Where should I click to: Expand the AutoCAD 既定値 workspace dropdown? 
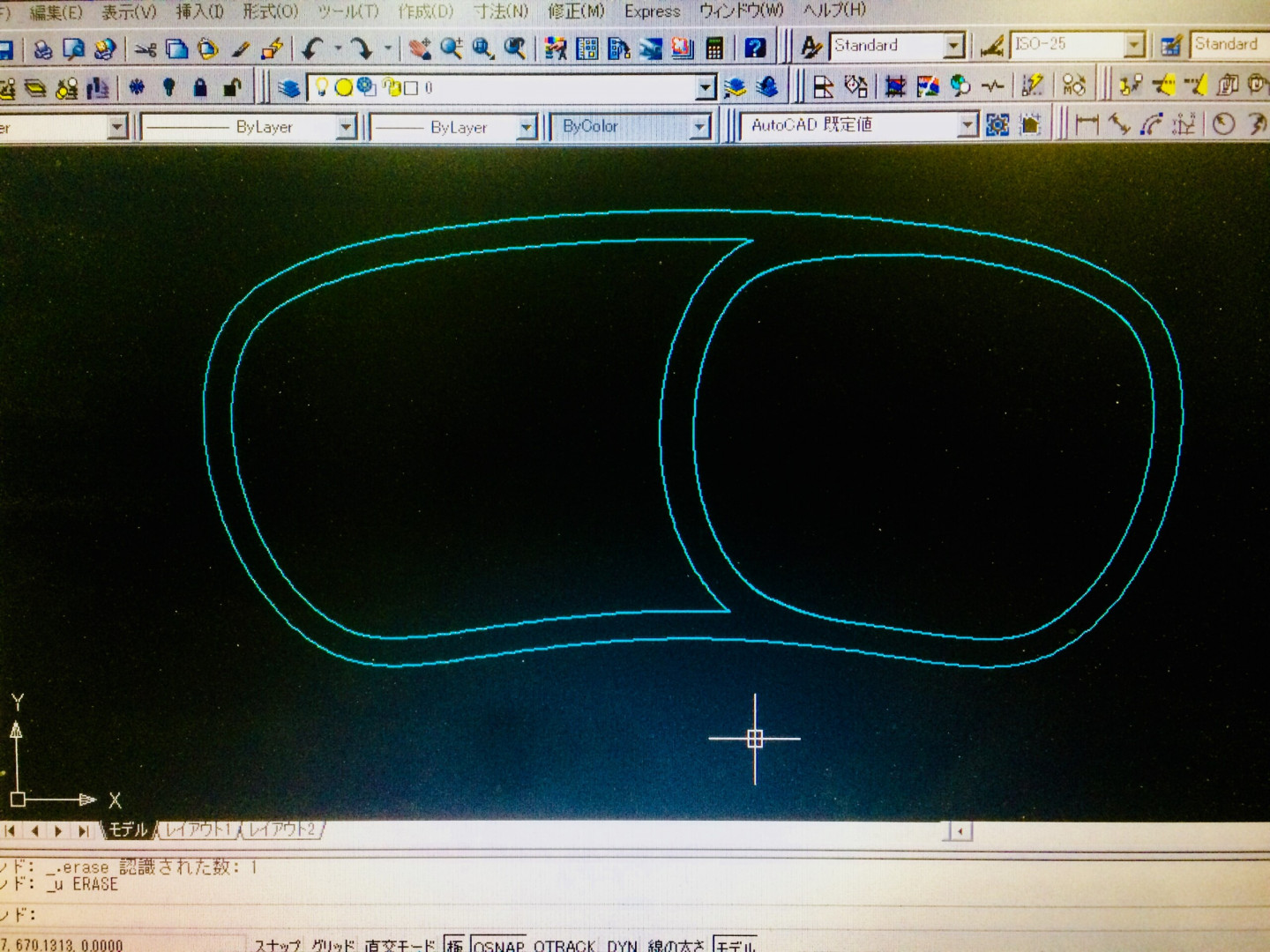pos(968,125)
